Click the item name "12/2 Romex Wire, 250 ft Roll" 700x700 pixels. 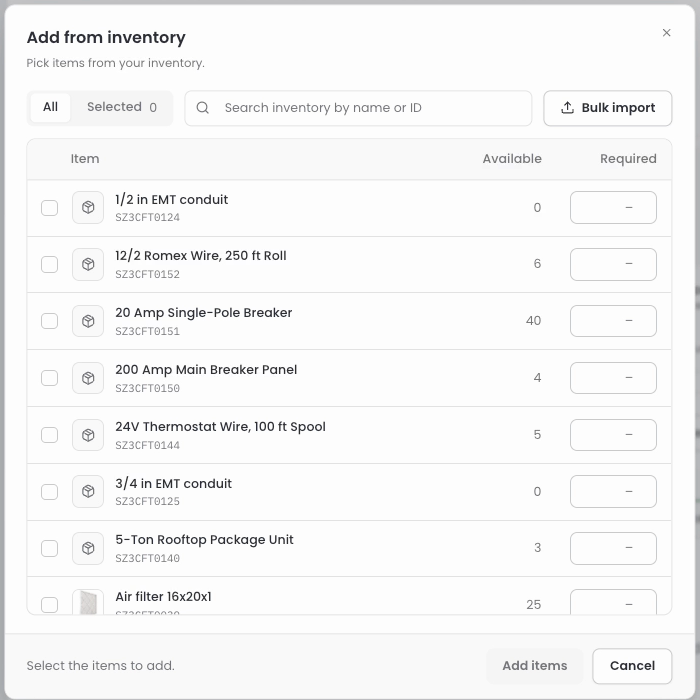tap(201, 256)
